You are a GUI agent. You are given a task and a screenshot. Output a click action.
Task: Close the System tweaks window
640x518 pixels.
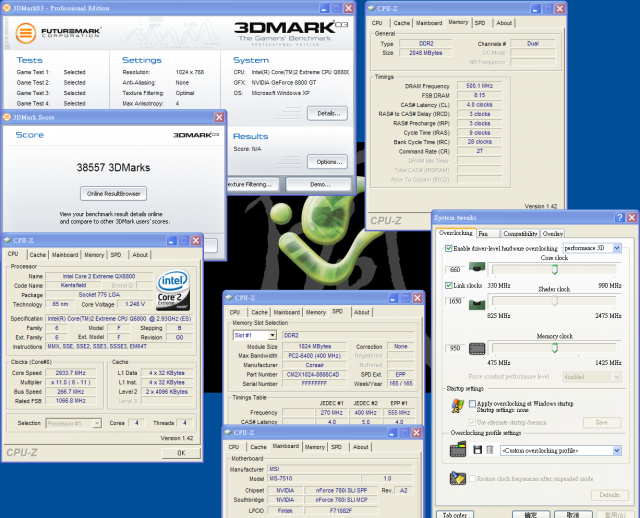[632, 218]
